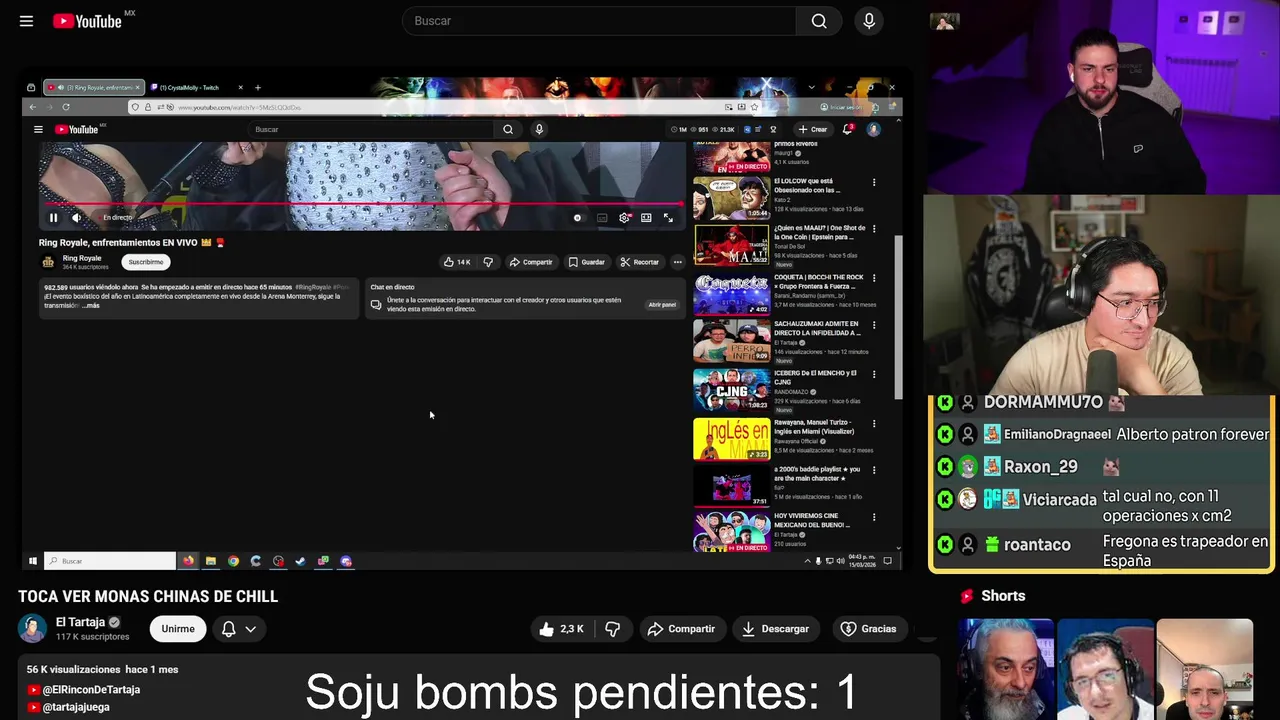
Task: Open options for a 2000's baddie playlist
Action: (874, 471)
